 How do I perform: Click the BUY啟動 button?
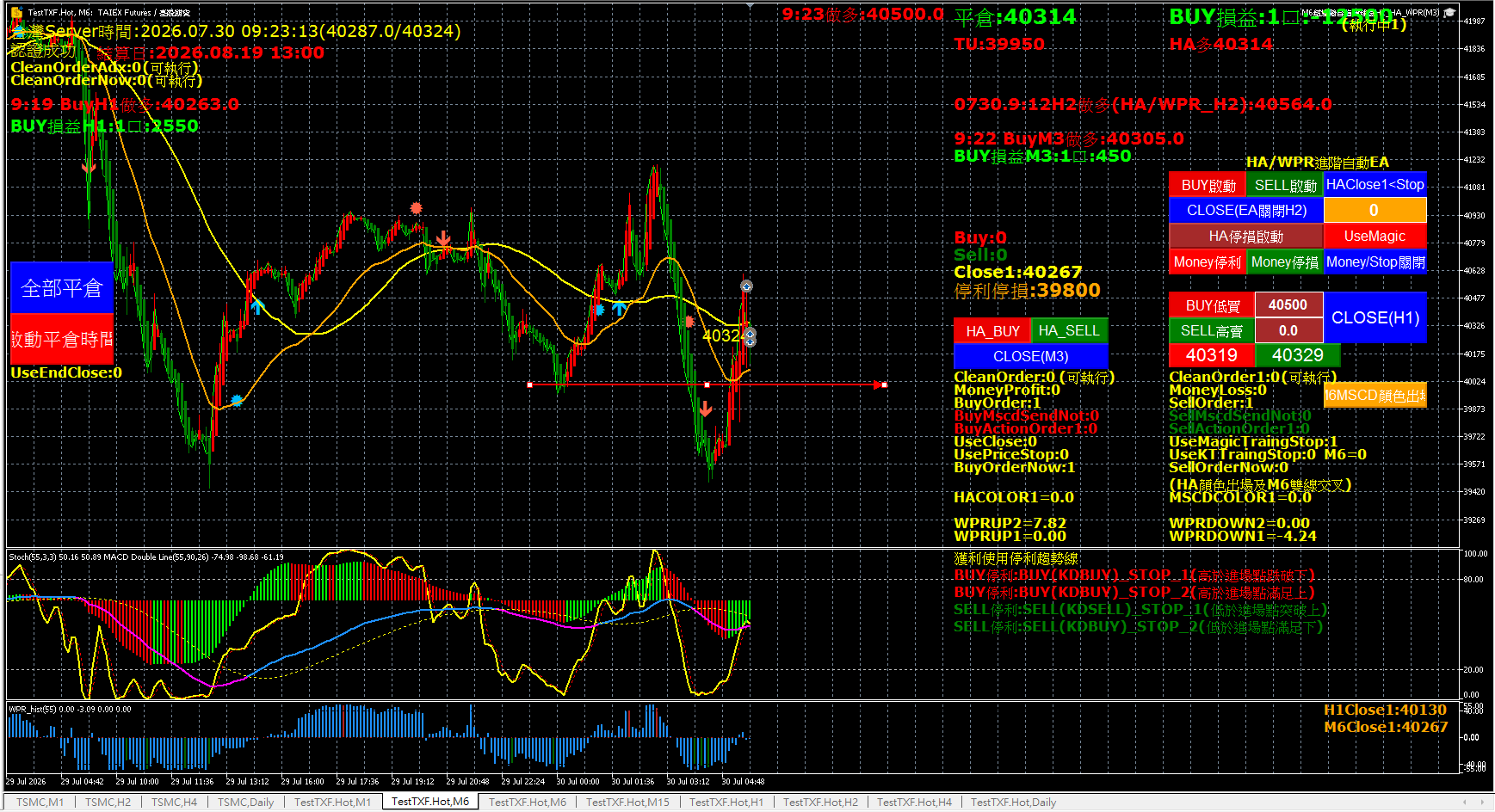click(x=1208, y=185)
